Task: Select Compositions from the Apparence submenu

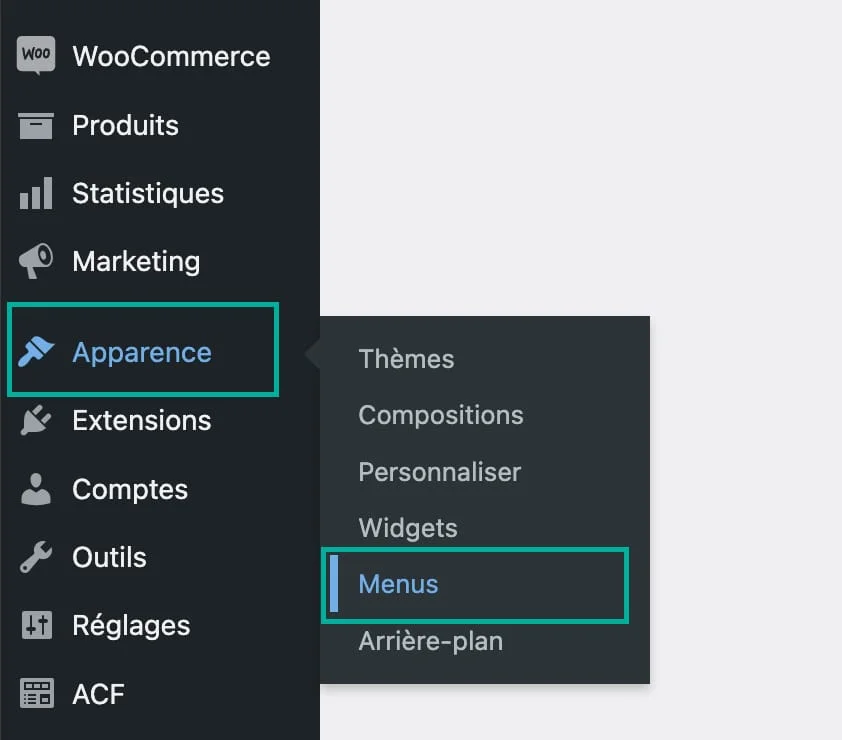Action: pyautogui.click(x=440, y=415)
